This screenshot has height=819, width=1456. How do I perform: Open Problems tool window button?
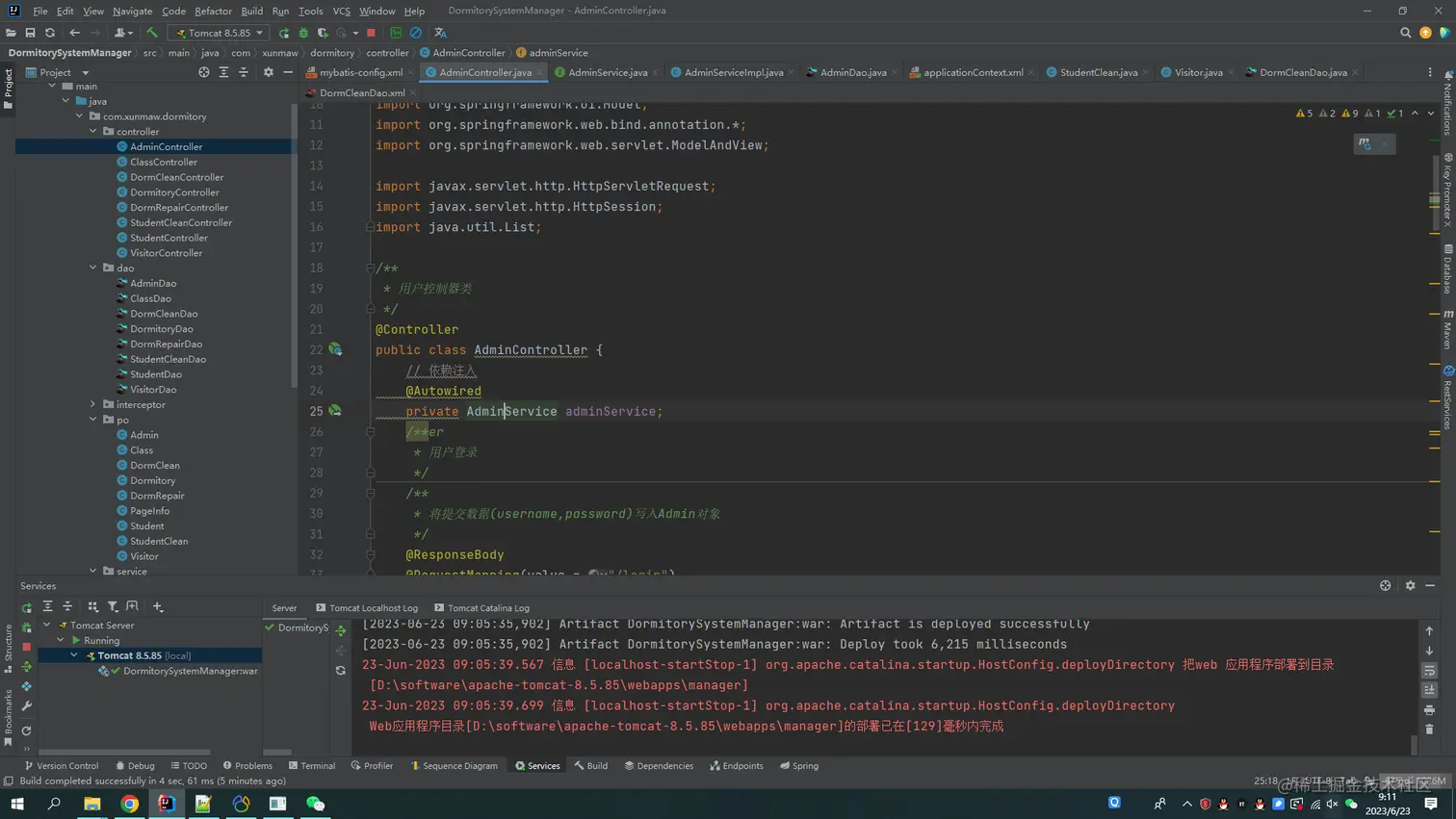click(x=247, y=766)
